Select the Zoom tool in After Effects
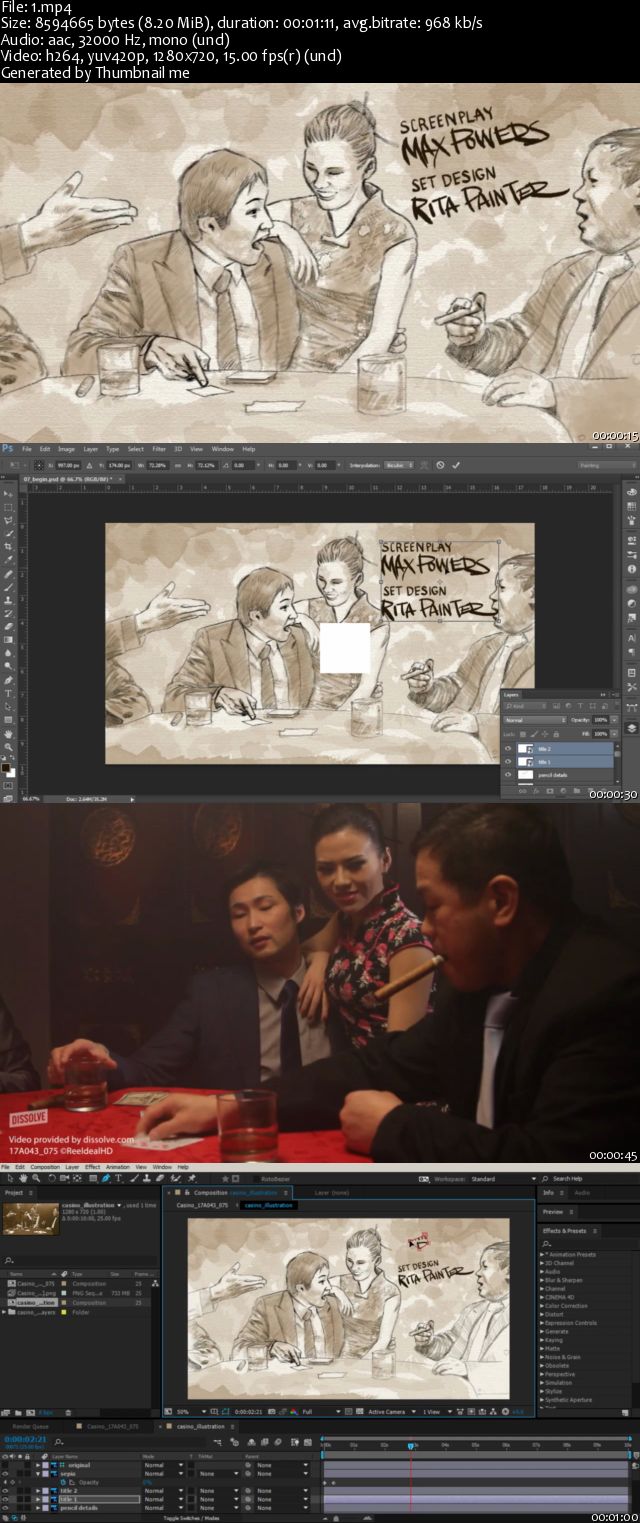Viewport: 640px width, 1523px height. coord(36,1178)
